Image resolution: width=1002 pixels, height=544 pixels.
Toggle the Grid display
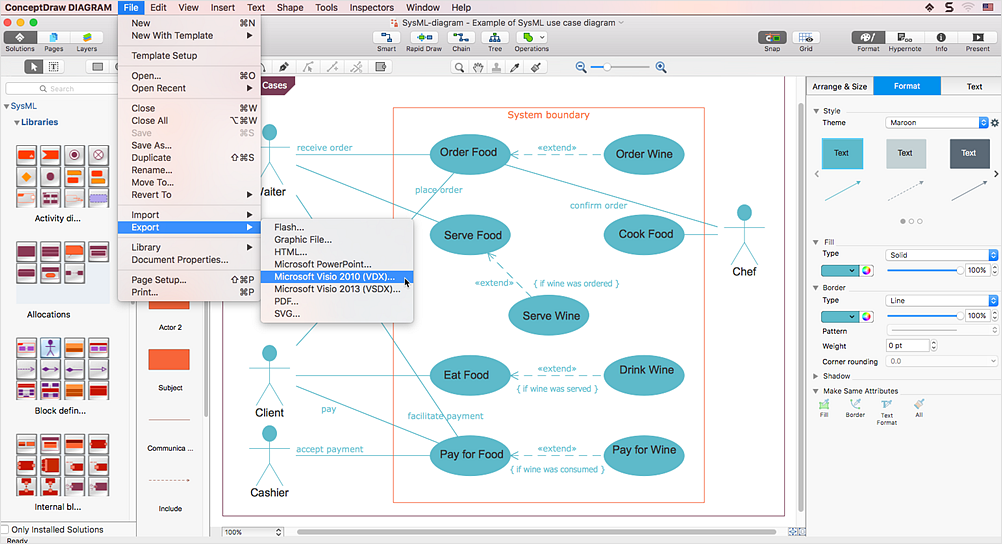(x=806, y=38)
